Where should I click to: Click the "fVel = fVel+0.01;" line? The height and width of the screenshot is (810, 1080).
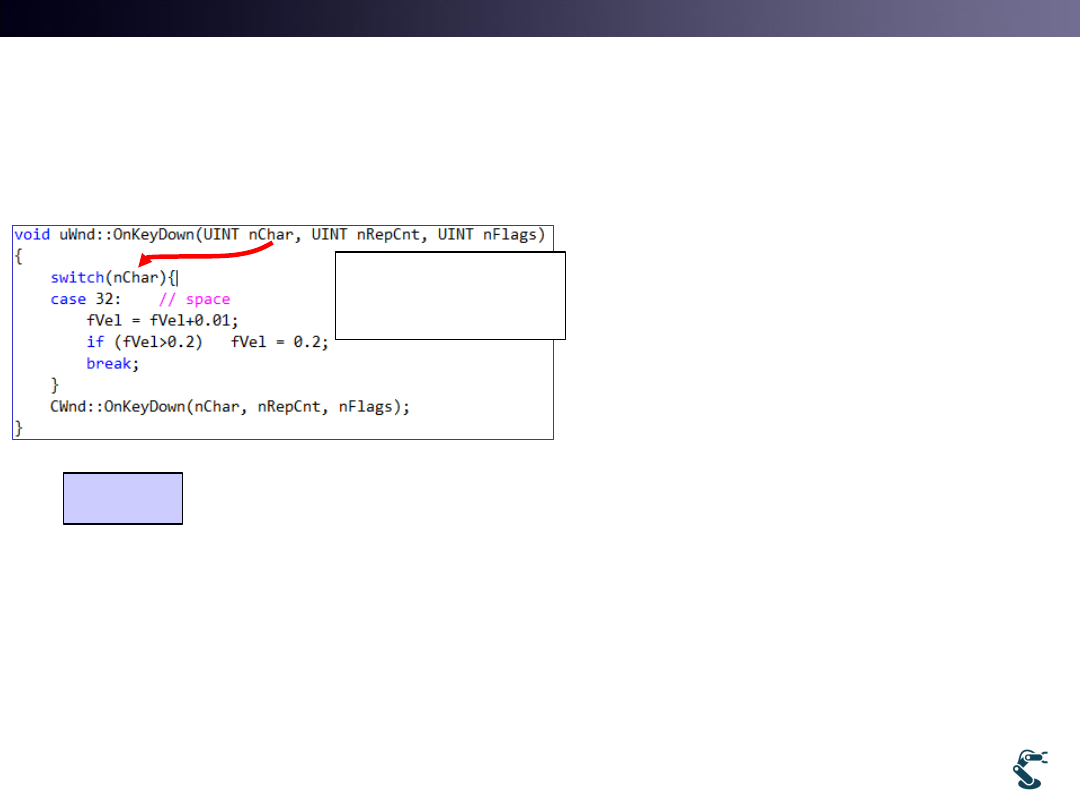tap(163, 321)
